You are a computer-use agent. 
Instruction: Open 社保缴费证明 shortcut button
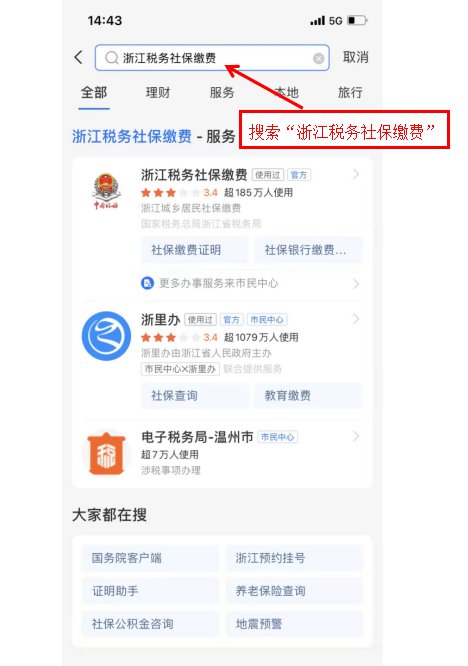195,250
